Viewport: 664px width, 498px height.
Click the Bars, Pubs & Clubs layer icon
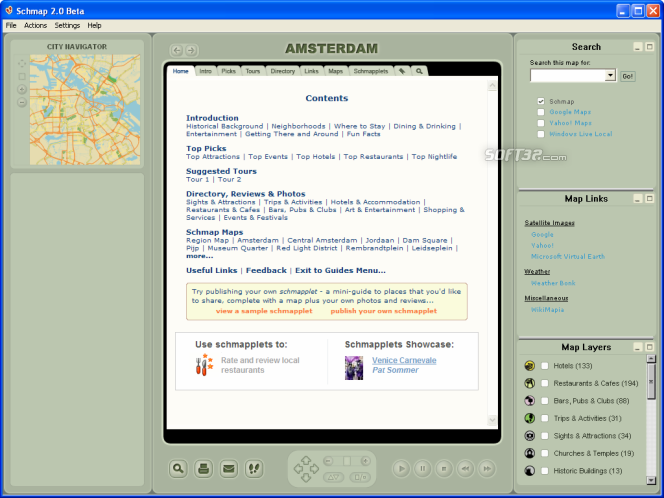coord(529,401)
